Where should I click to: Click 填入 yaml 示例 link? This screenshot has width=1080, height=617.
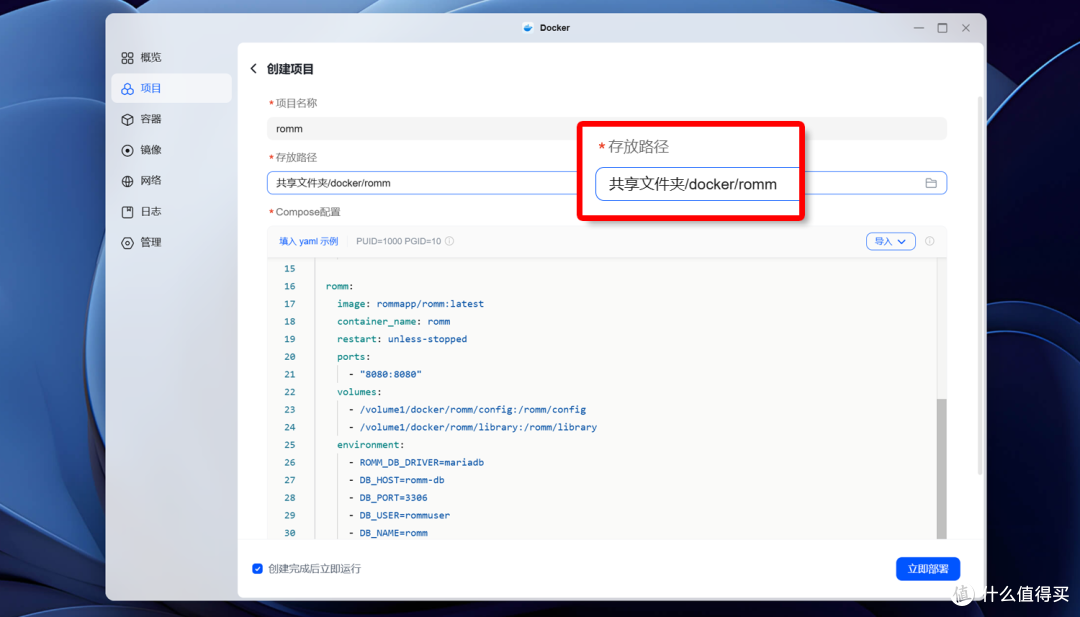309,241
